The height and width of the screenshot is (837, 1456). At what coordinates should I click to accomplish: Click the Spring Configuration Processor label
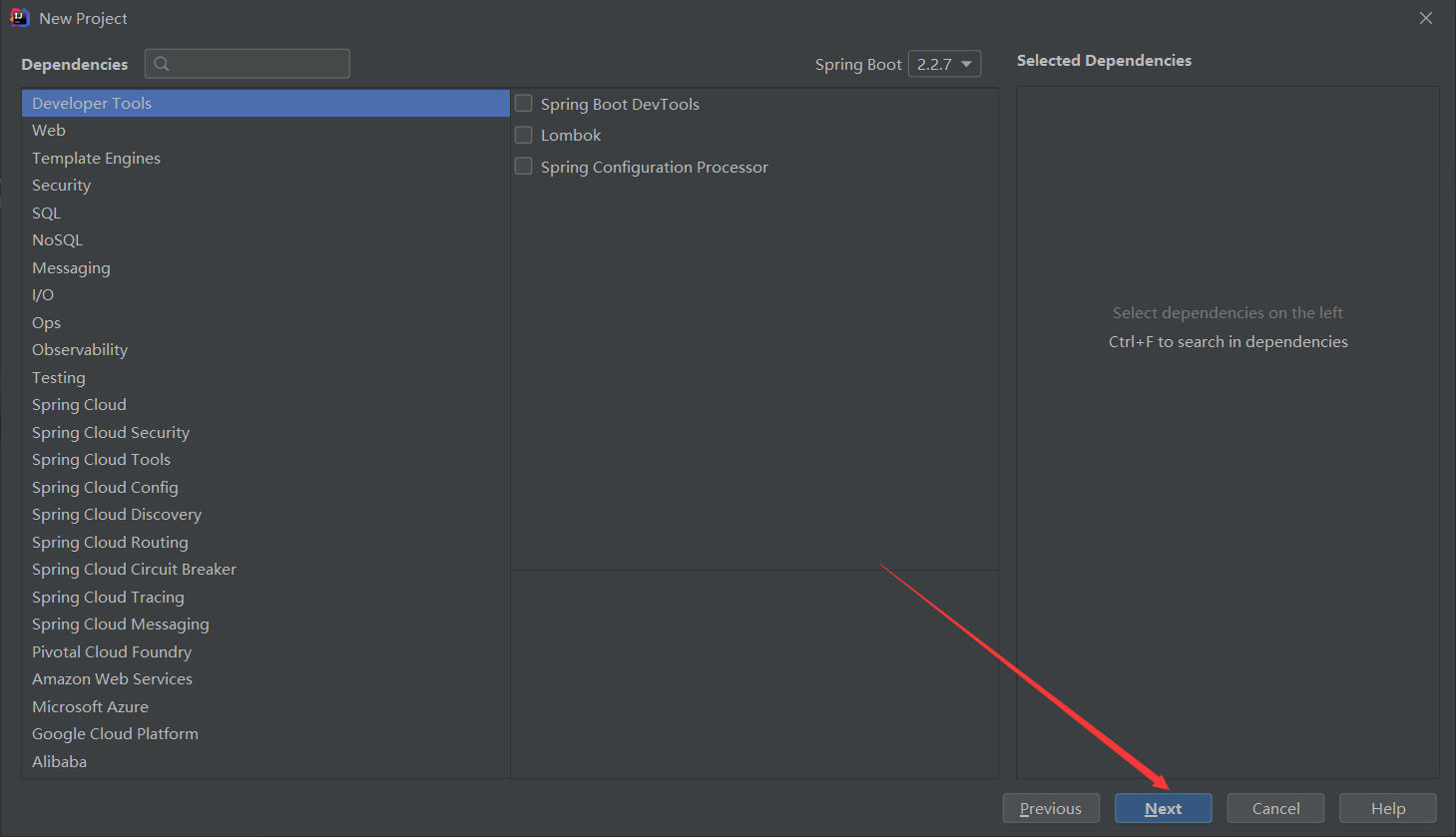pos(655,167)
